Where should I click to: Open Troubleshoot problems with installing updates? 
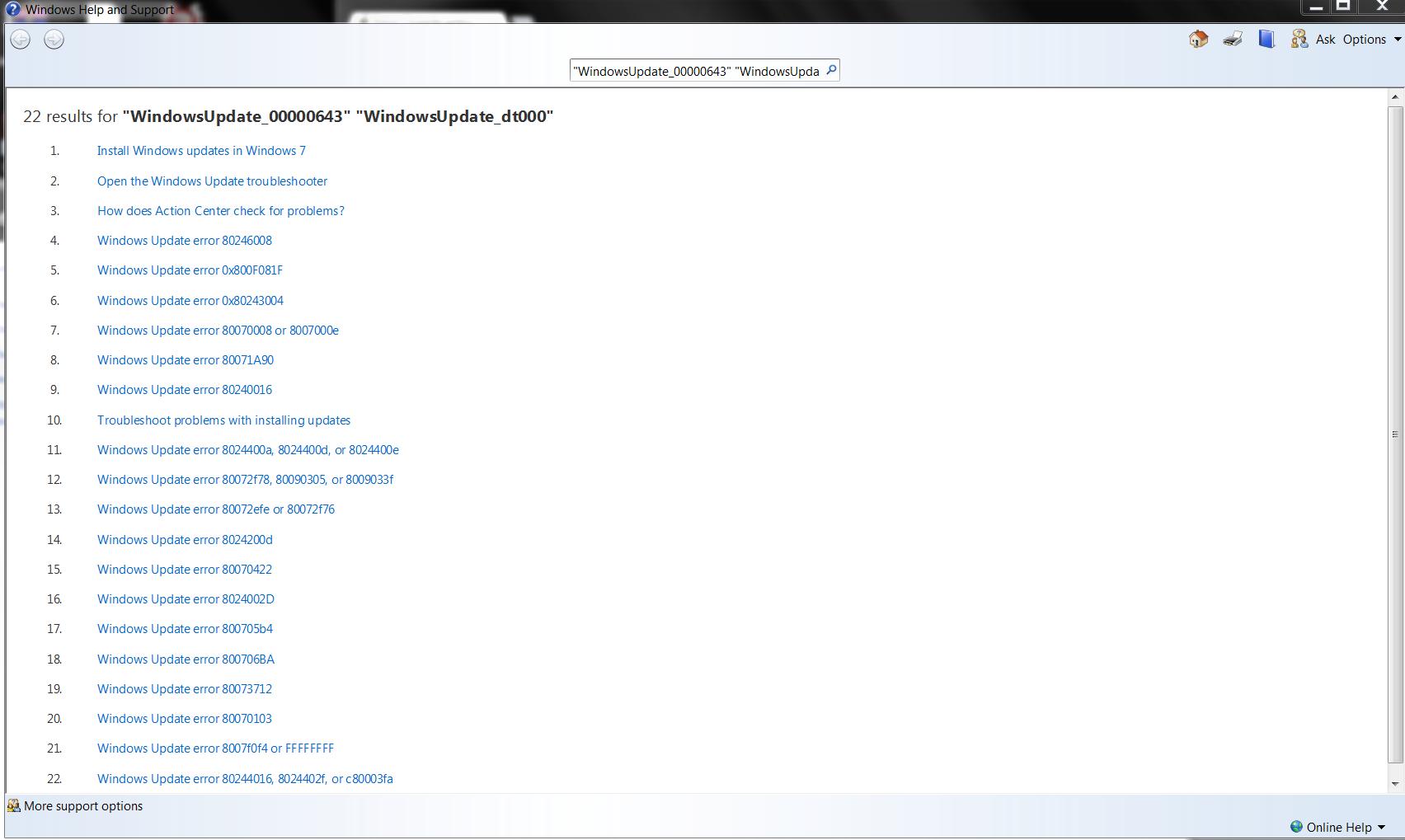pyautogui.click(x=223, y=420)
